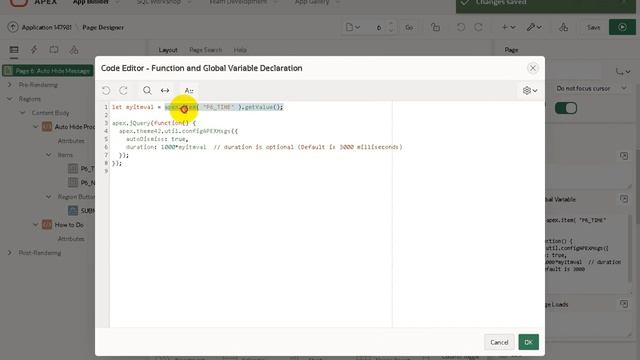The width and height of the screenshot is (640, 360).
Task: Undo last edit in the Code Editor toolbar
Action: tap(106, 90)
